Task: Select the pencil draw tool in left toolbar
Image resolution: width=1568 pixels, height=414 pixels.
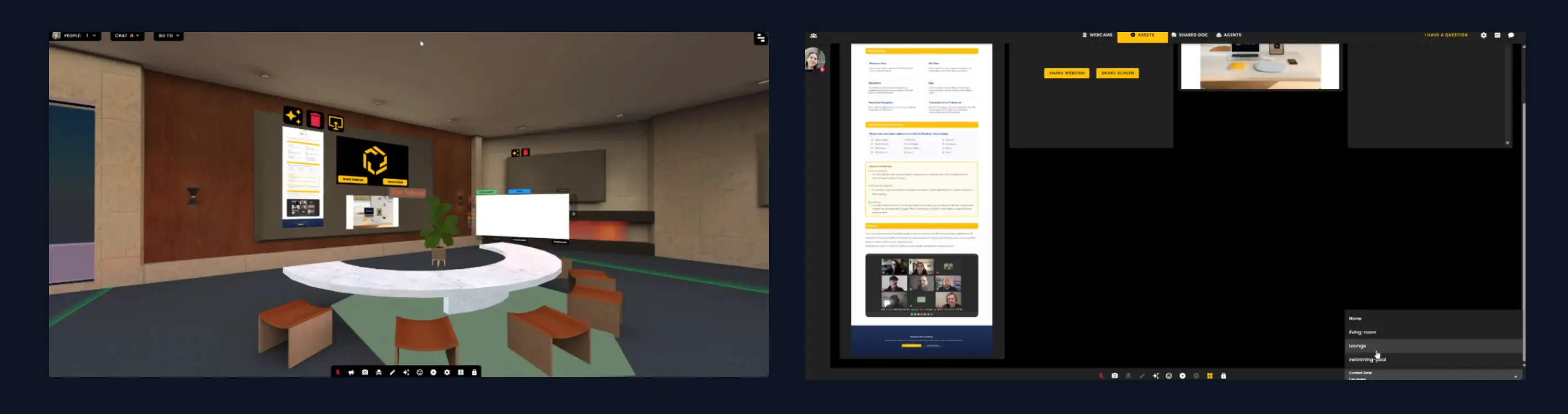Action: click(392, 372)
